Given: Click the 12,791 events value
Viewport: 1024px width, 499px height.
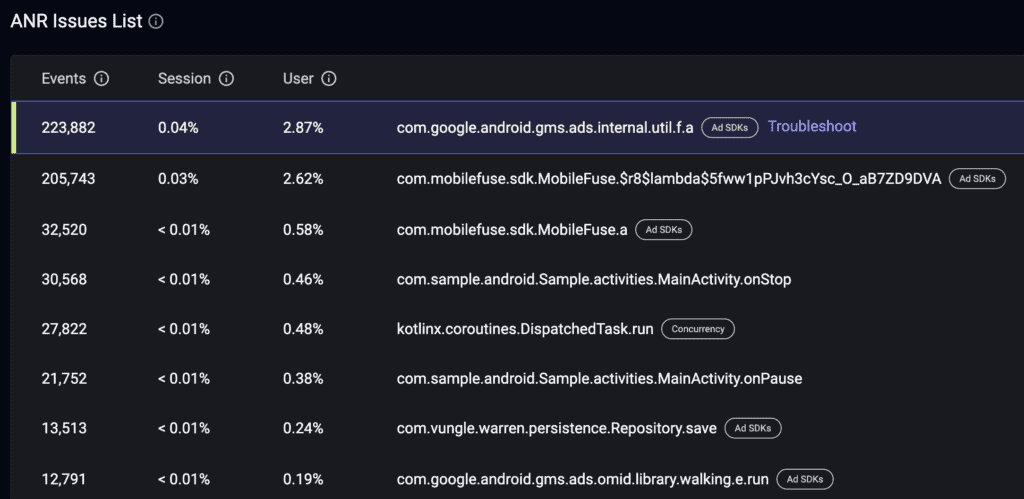Looking at the screenshot, I should pos(64,479).
